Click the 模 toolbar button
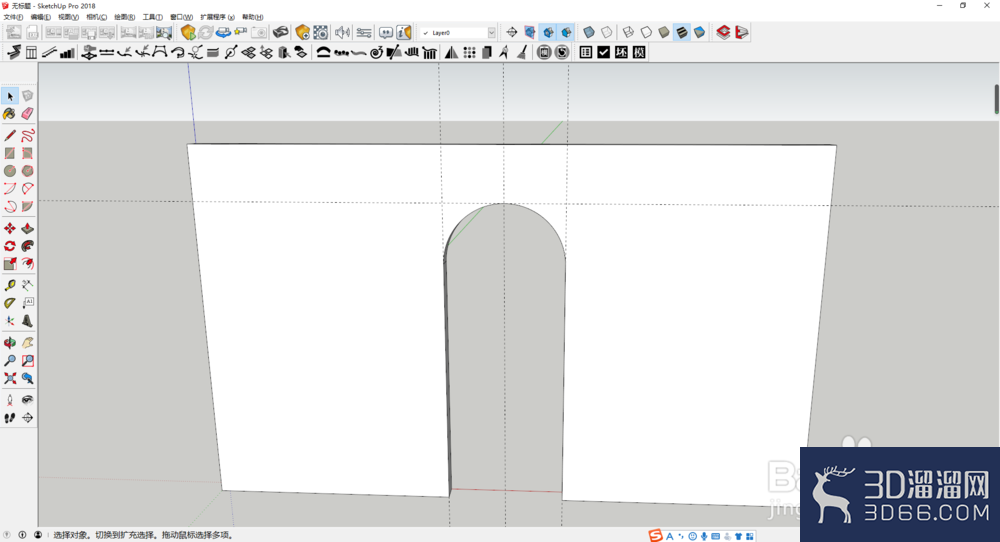 639,52
